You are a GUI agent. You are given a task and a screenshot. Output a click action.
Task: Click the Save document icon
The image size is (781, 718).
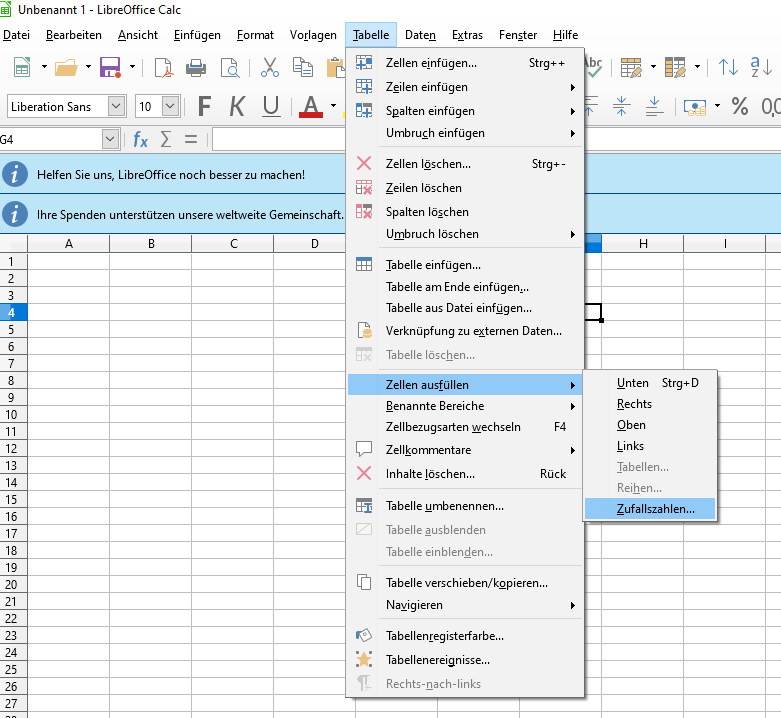110,67
